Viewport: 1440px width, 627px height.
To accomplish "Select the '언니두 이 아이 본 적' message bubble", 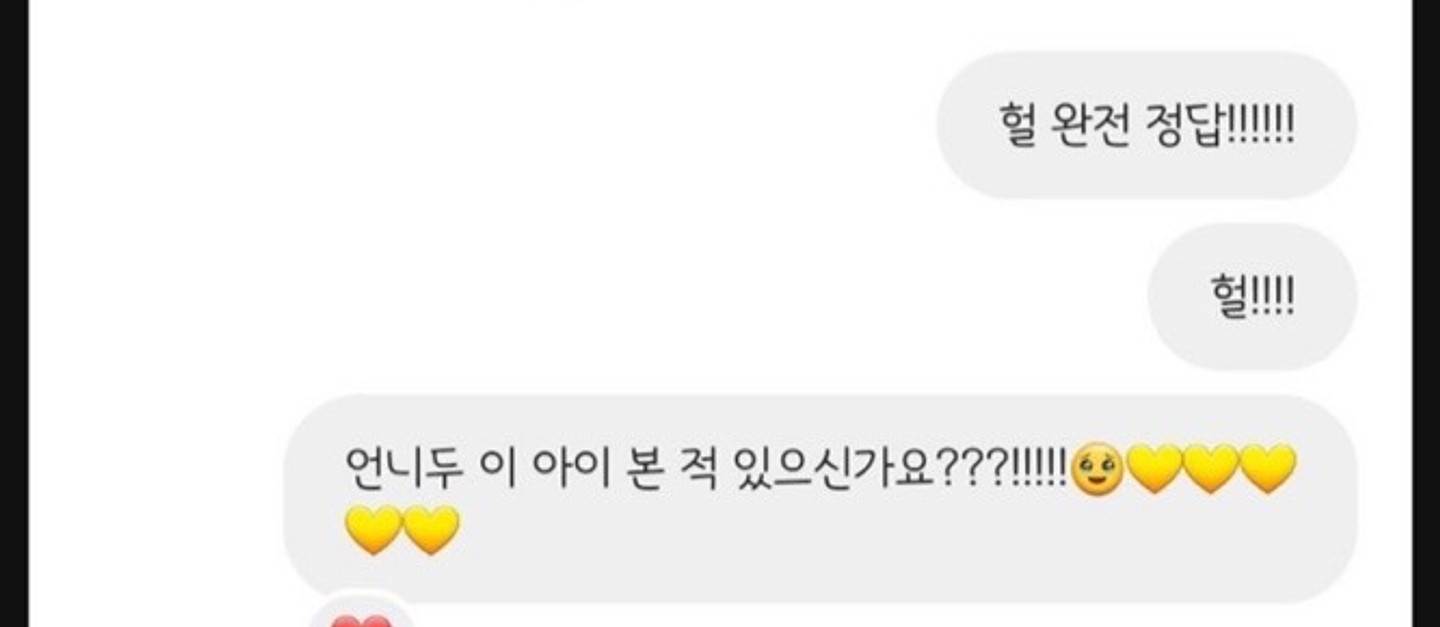I will tap(820, 499).
